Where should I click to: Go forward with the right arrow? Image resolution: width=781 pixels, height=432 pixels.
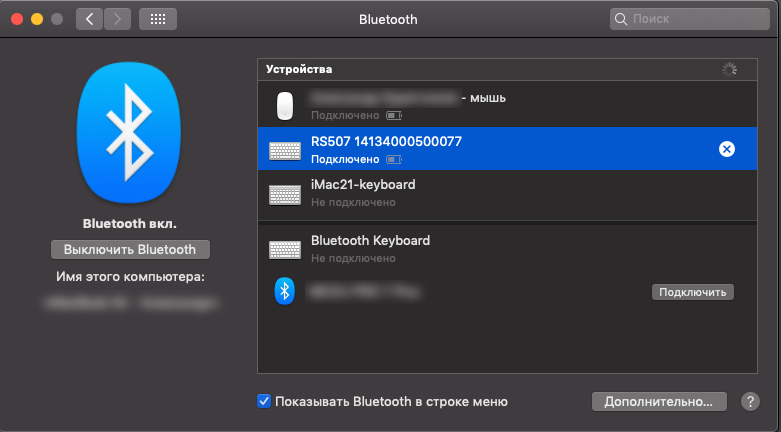(117, 19)
